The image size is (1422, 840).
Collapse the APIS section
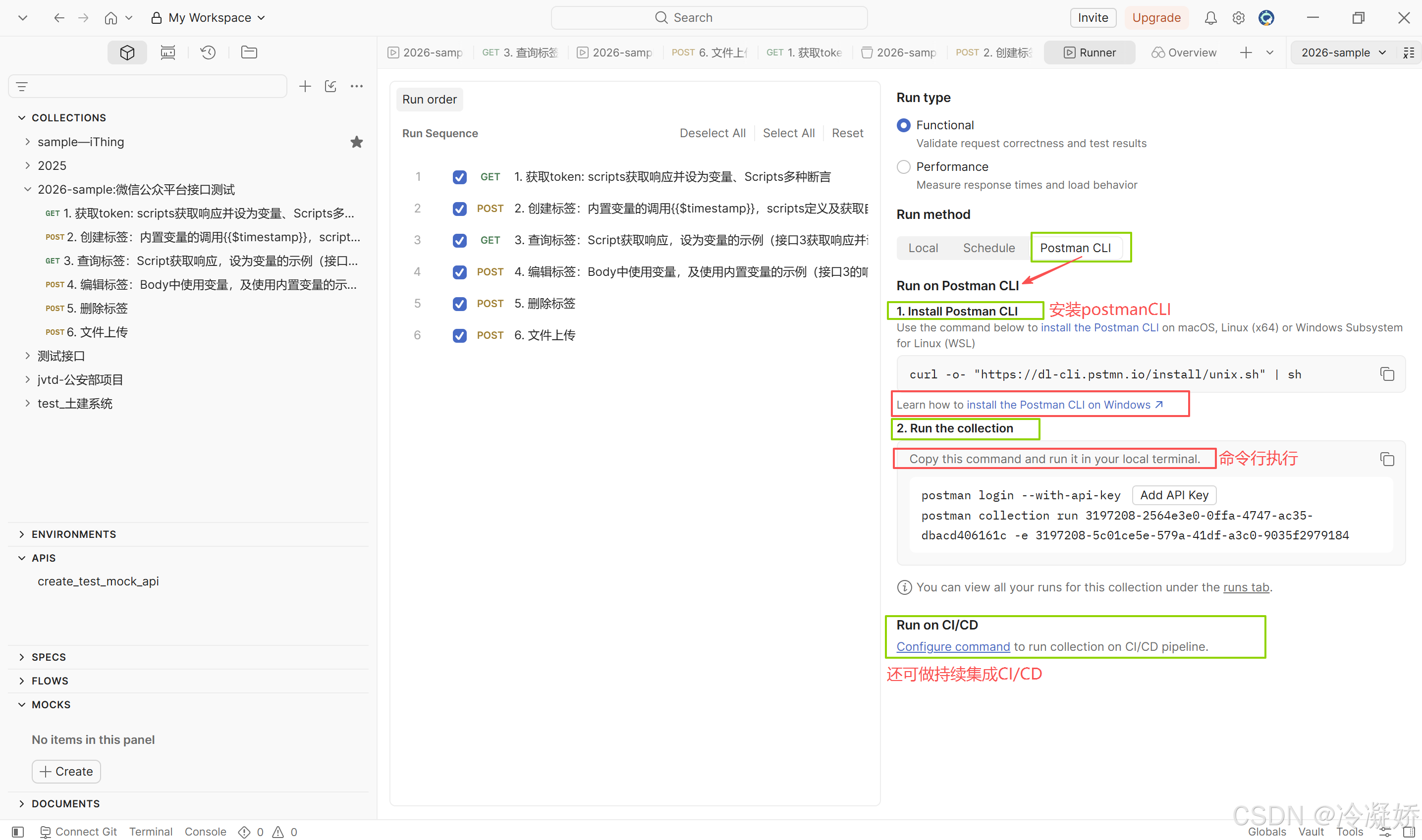(x=21, y=558)
